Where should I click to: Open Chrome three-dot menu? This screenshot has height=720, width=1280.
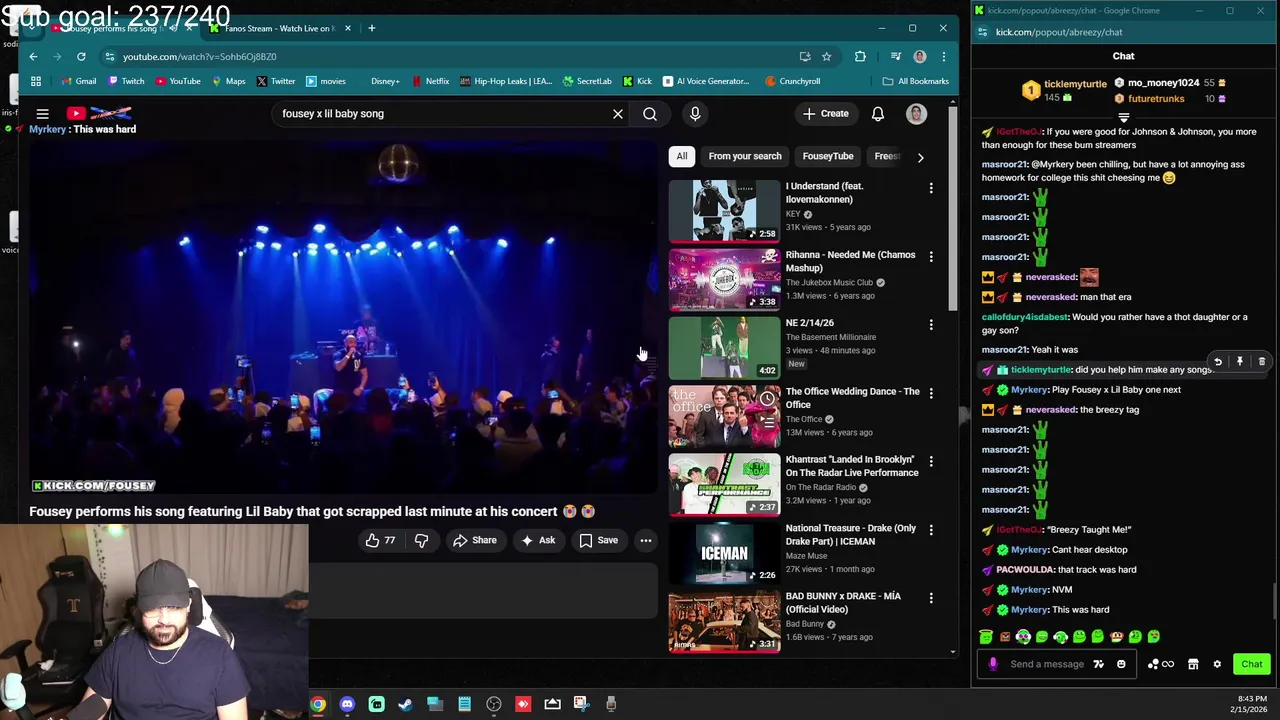[x=943, y=57]
